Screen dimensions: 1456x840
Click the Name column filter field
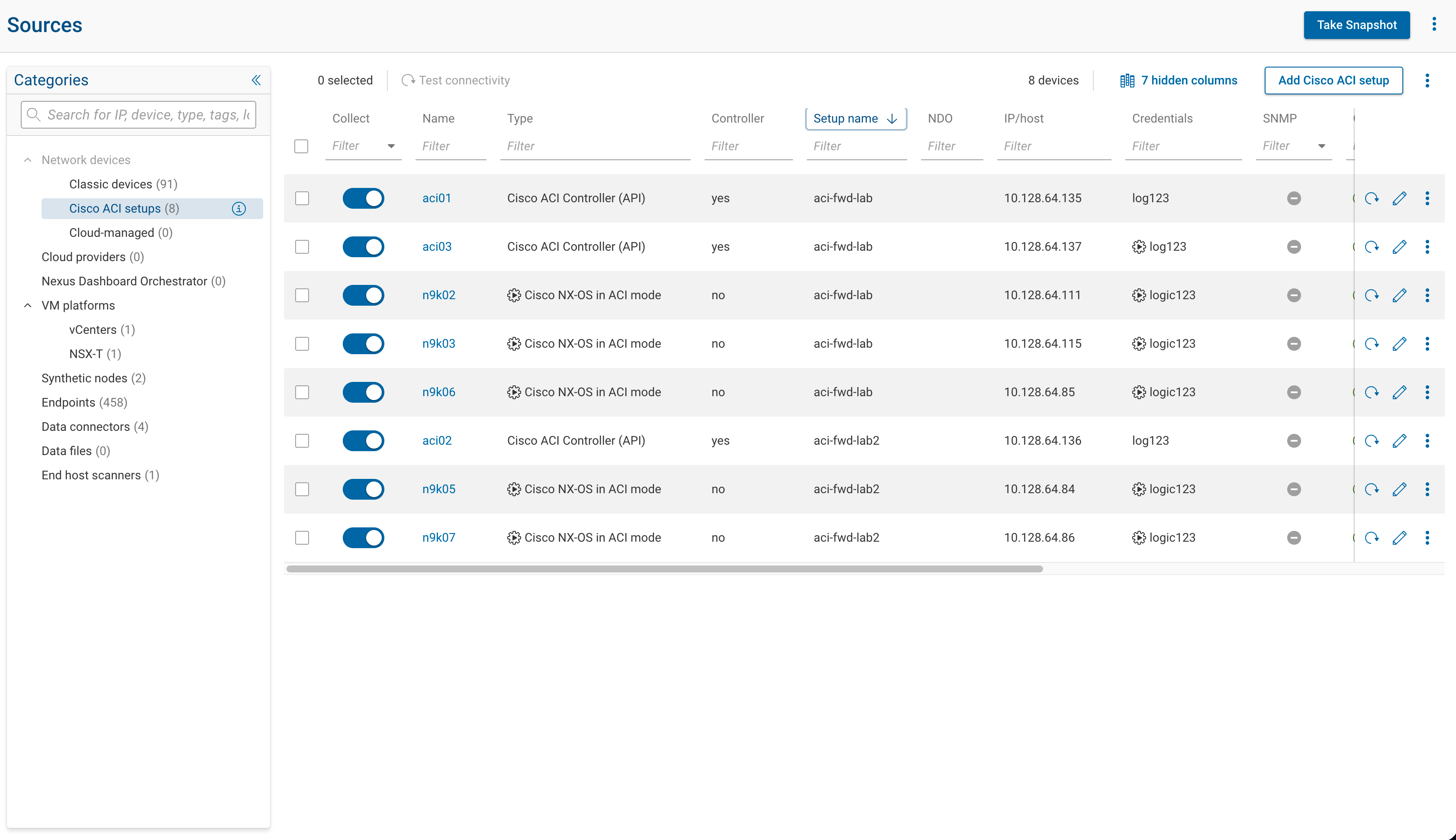tap(451, 146)
